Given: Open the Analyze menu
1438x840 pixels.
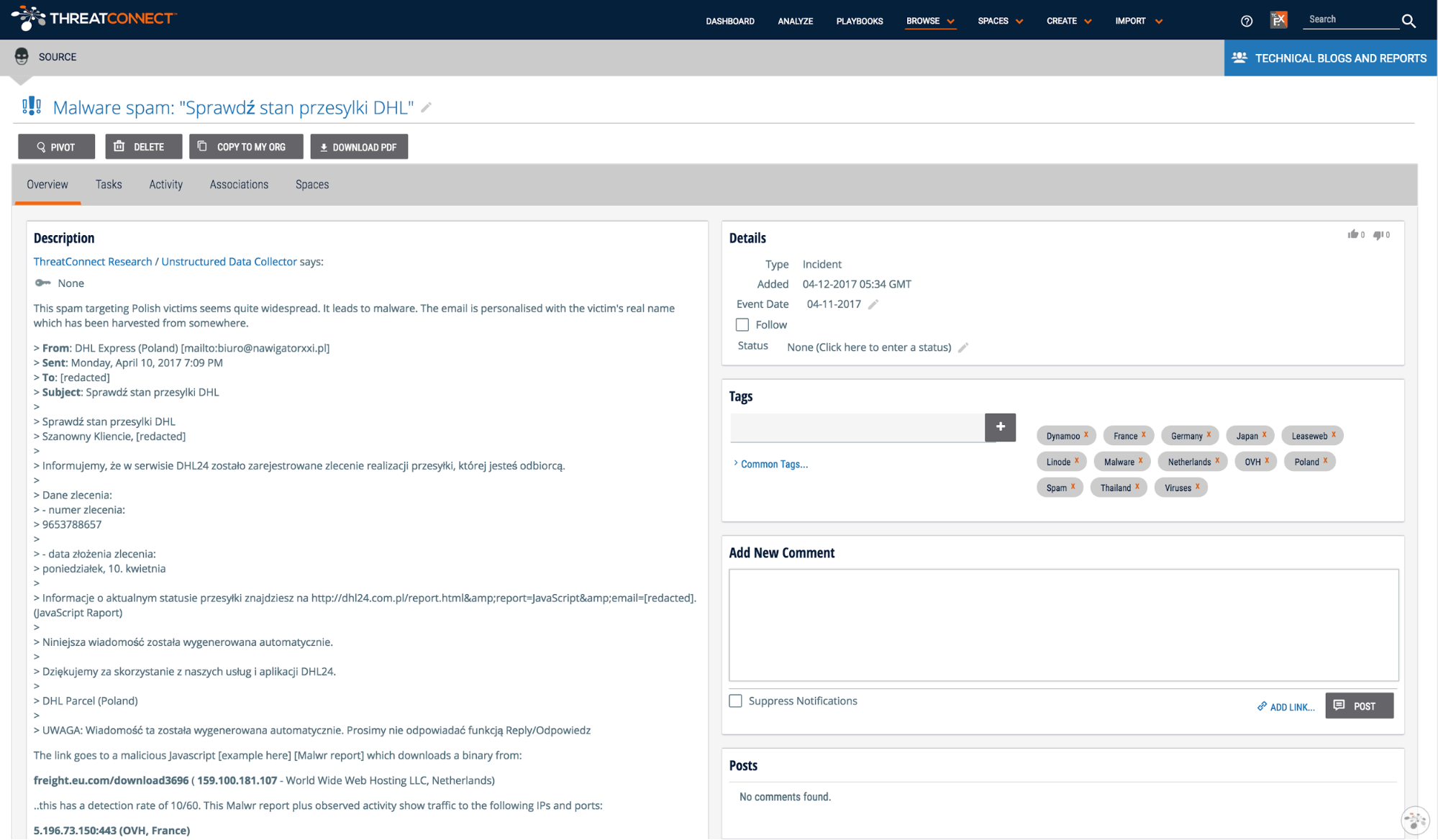Looking at the screenshot, I should (x=795, y=21).
